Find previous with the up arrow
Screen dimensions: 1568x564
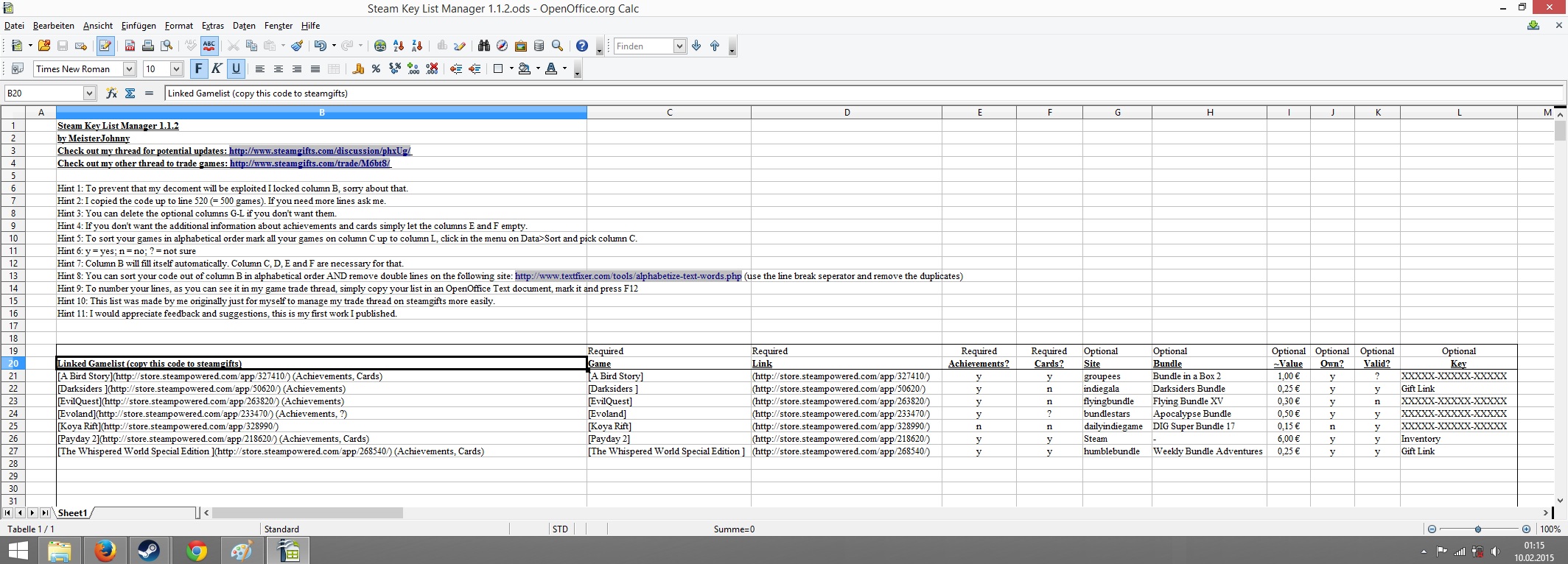(x=715, y=46)
